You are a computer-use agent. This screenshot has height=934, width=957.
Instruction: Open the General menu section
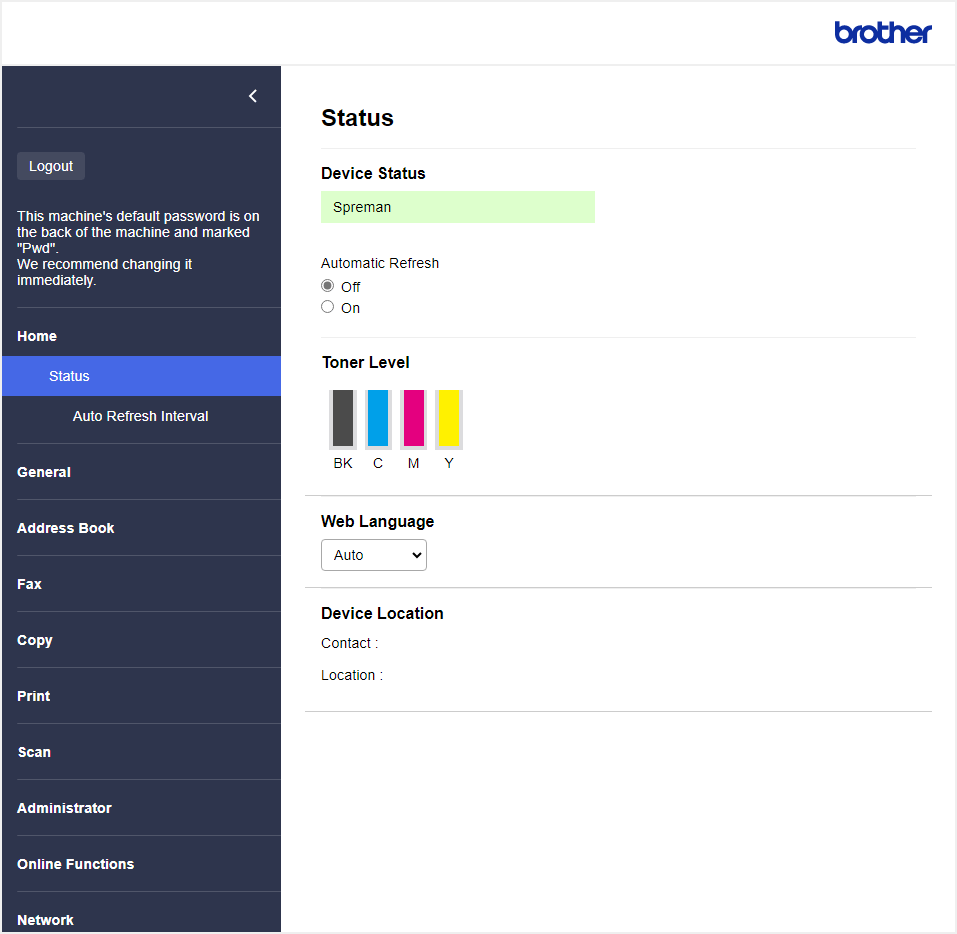coord(44,472)
